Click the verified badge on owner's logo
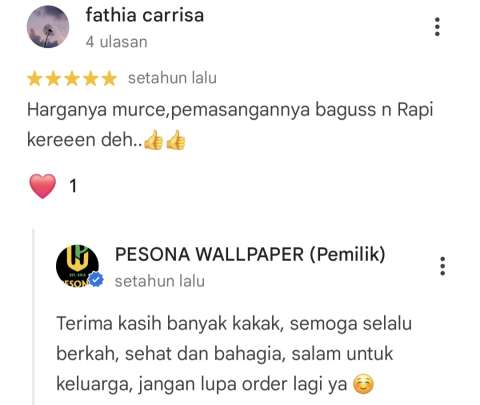Image resolution: width=480 pixels, height=405 pixels. click(x=96, y=279)
